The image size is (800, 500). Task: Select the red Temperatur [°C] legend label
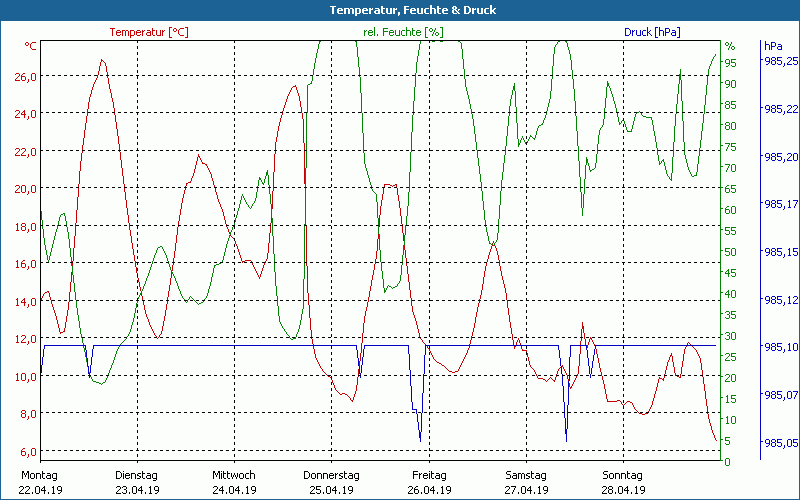[149, 32]
